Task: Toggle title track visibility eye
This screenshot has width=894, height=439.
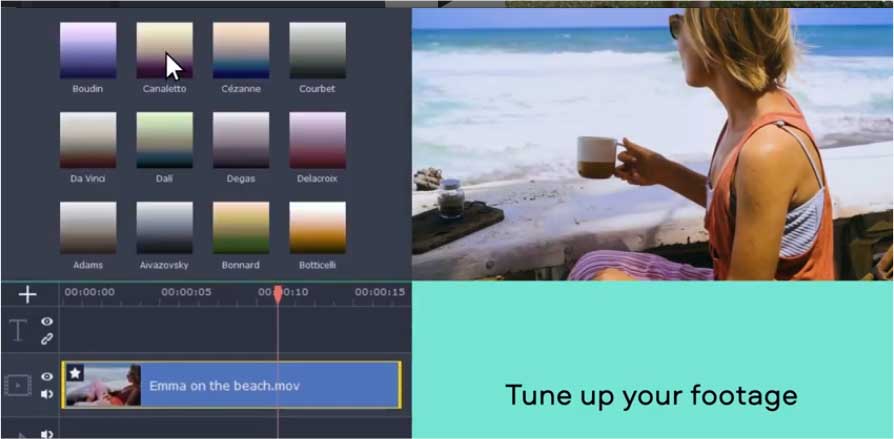Action: tap(47, 322)
